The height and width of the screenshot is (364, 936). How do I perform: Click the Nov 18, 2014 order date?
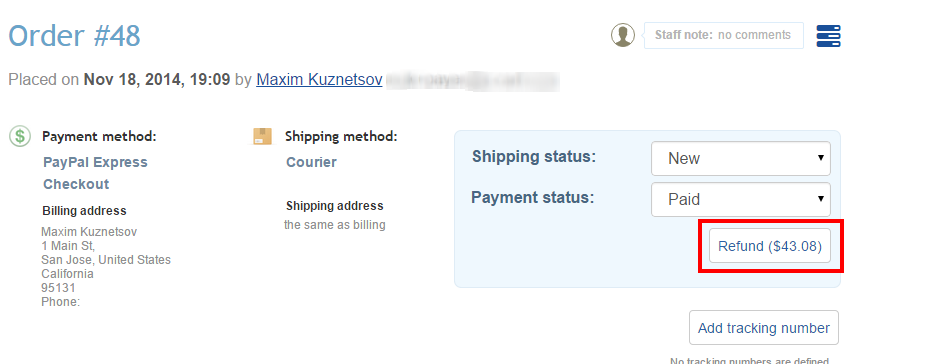(x=134, y=79)
